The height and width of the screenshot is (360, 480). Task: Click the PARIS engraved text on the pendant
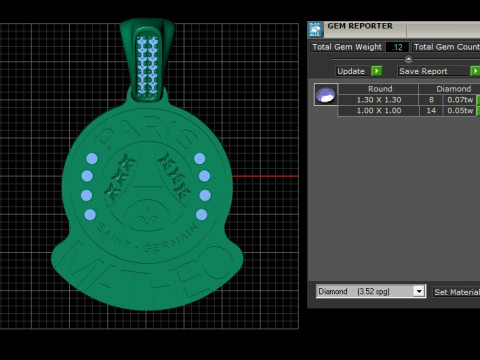coord(147,133)
